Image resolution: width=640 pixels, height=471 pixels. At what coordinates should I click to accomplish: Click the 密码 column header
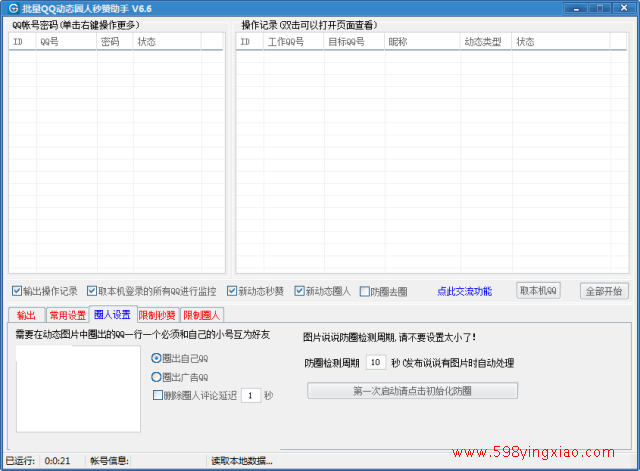tap(115, 42)
